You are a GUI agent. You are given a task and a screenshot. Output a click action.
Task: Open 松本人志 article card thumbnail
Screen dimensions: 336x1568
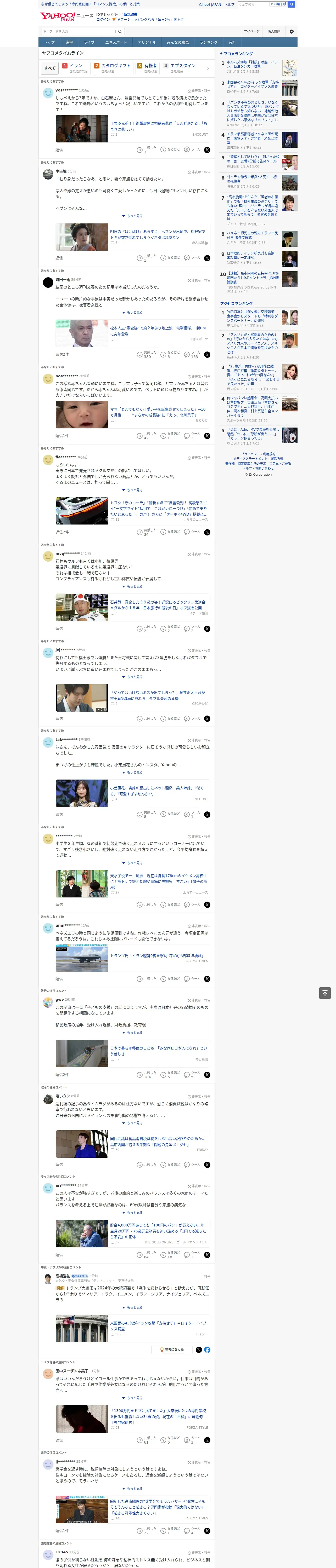(x=82, y=333)
